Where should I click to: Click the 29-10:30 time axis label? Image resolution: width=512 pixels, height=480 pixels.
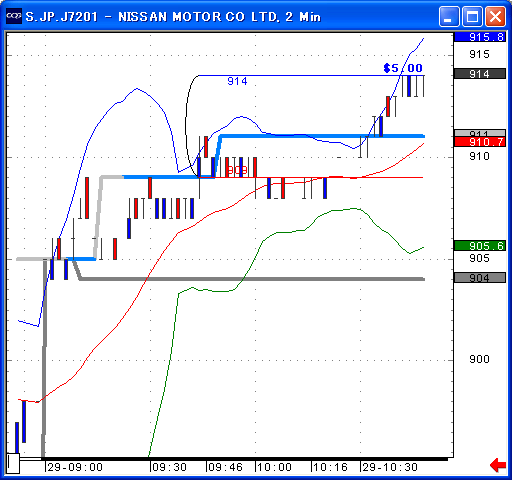tap(390, 467)
